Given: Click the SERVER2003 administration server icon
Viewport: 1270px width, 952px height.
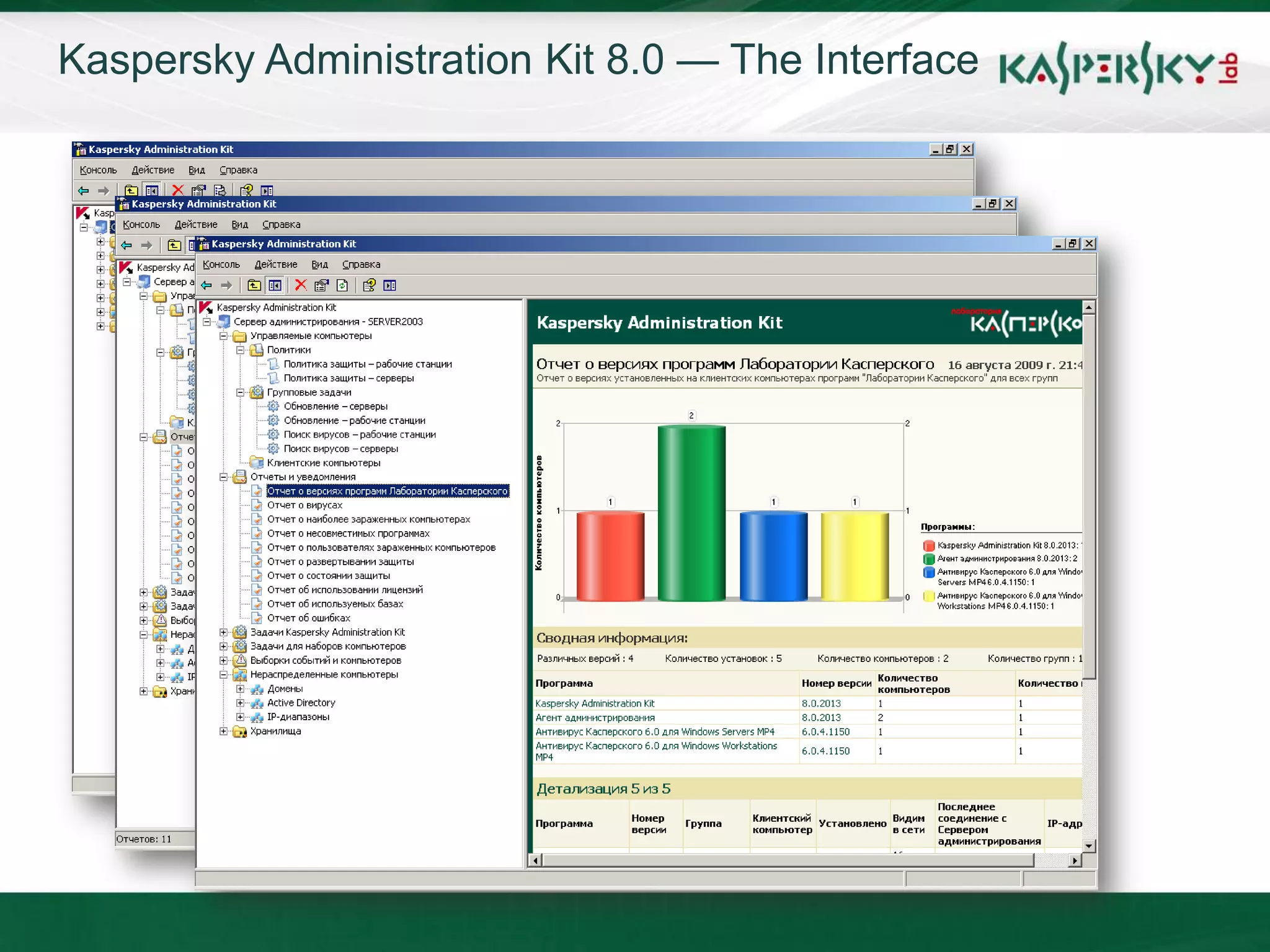Looking at the screenshot, I should point(224,322).
